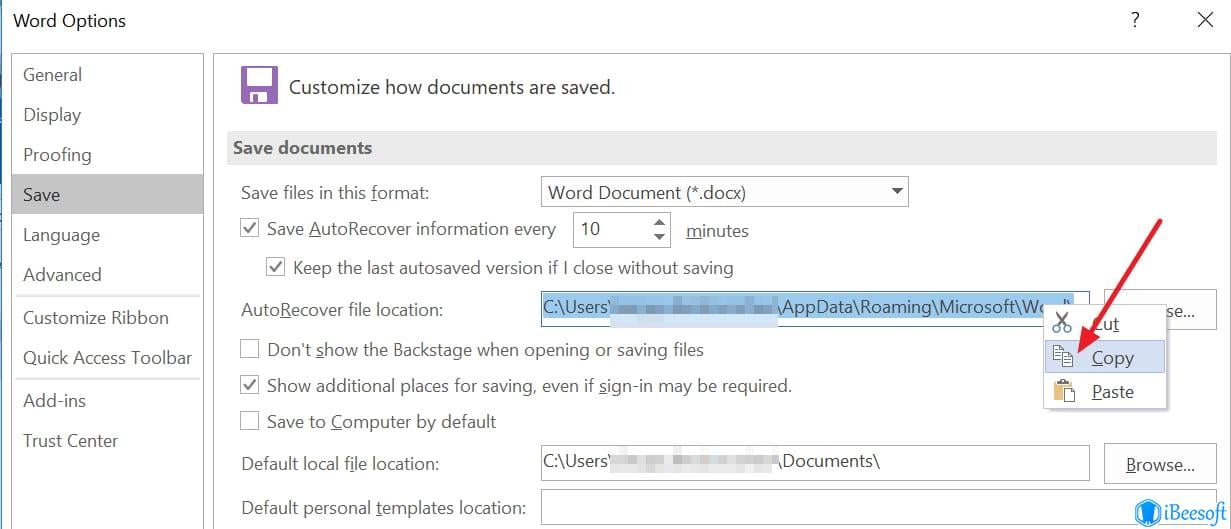Click the clipboard Paste icon
1231x529 pixels.
1064,391
